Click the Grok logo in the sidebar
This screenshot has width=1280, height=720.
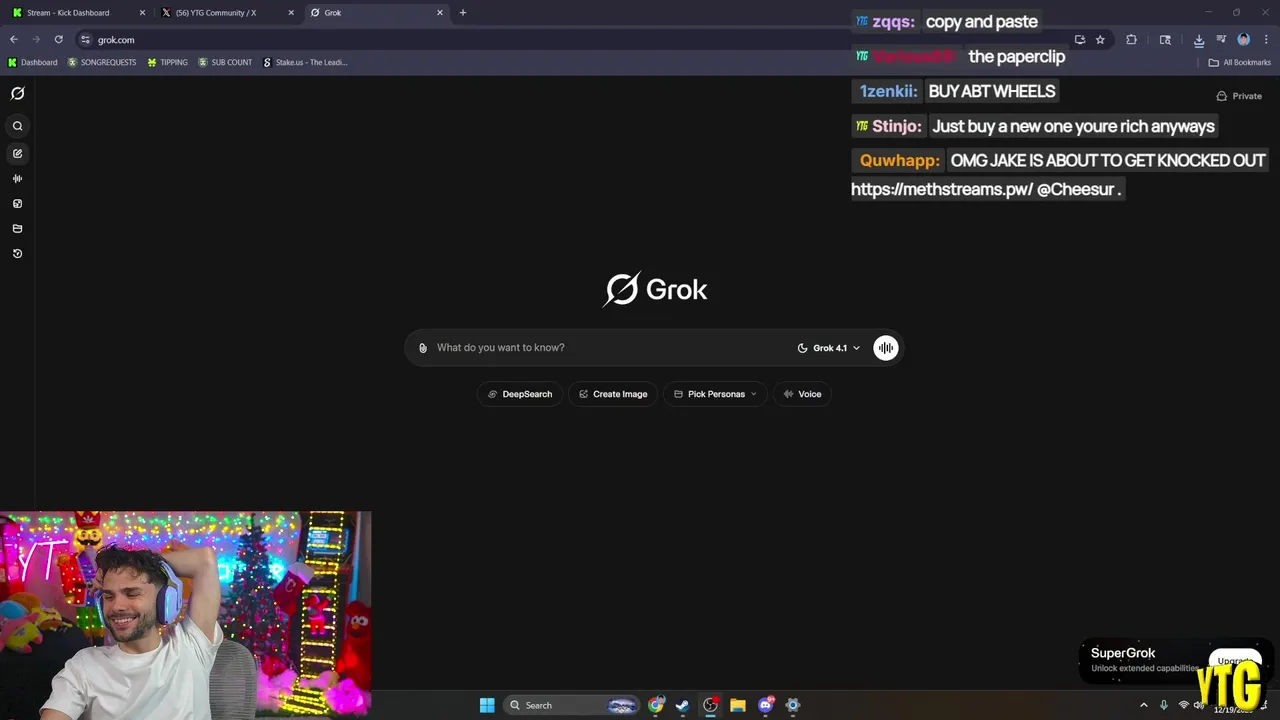coord(17,93)
